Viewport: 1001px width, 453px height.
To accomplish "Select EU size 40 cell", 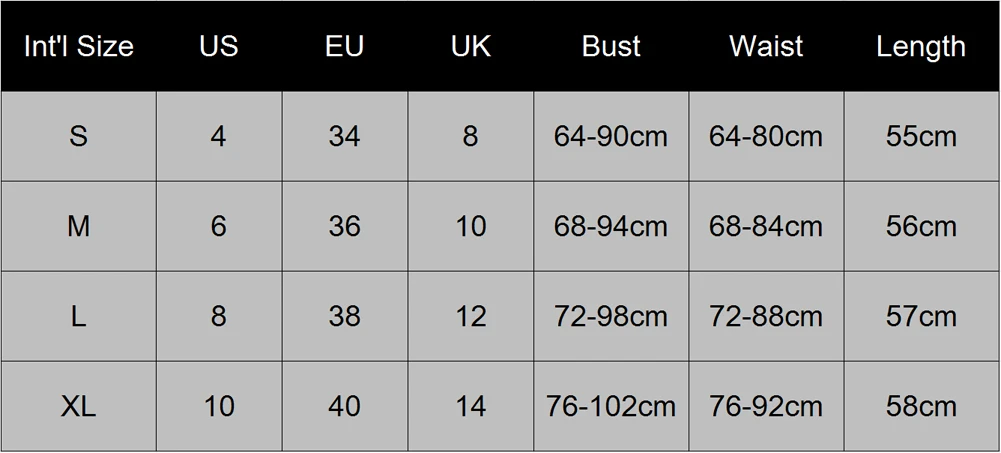I will (345, 406).
